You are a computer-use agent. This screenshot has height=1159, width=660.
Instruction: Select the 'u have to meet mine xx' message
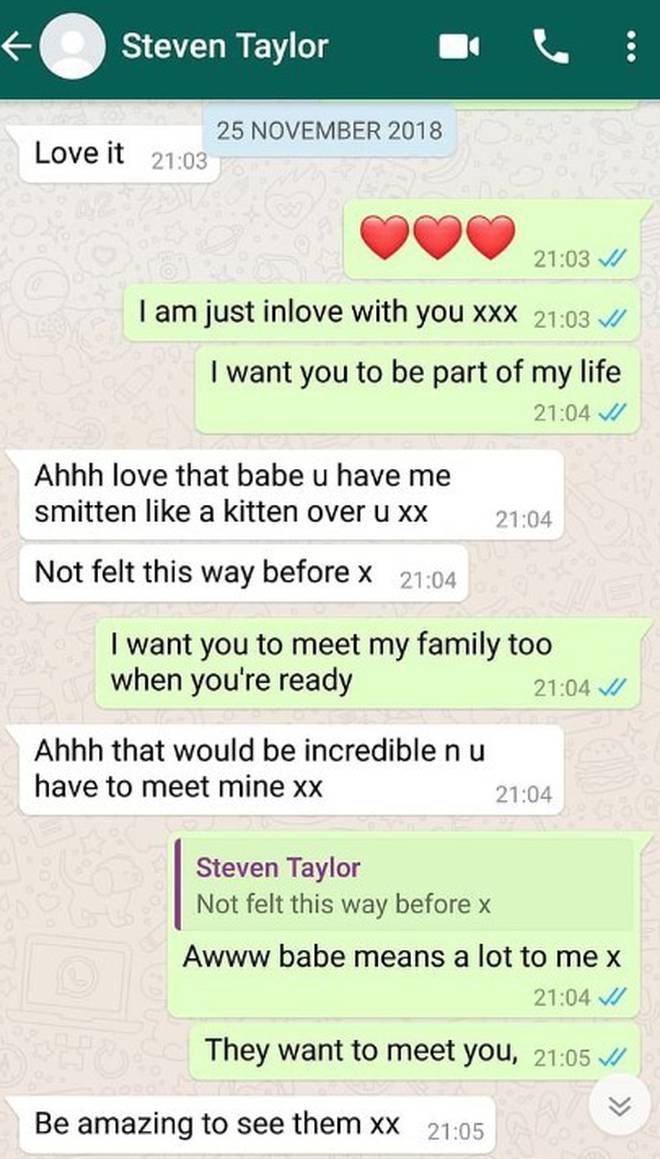[x=291, y=769]
